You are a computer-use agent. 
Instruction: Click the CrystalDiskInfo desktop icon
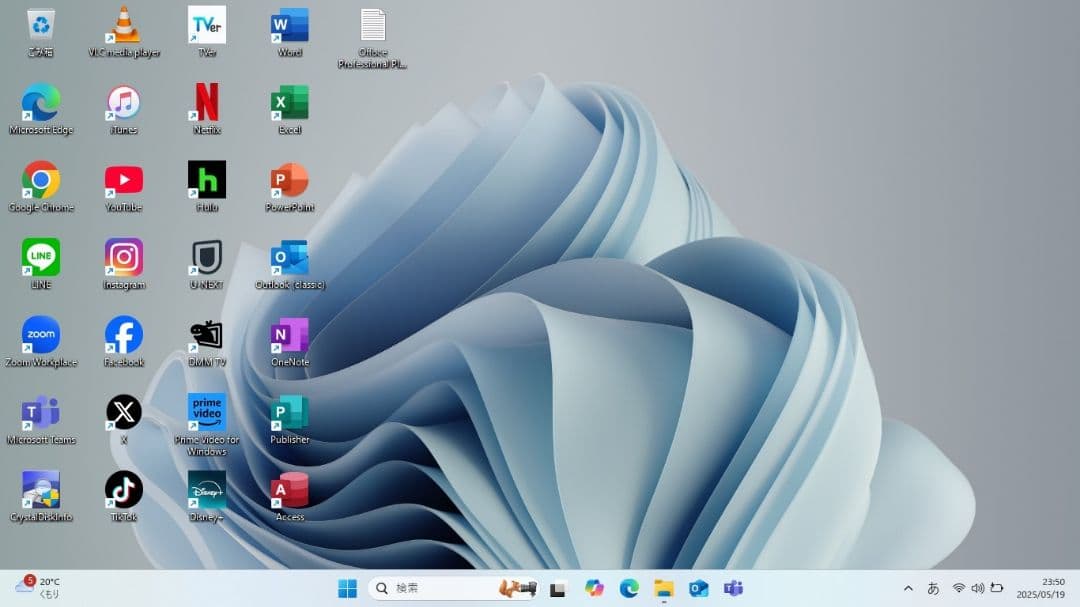tap(41, 490)
